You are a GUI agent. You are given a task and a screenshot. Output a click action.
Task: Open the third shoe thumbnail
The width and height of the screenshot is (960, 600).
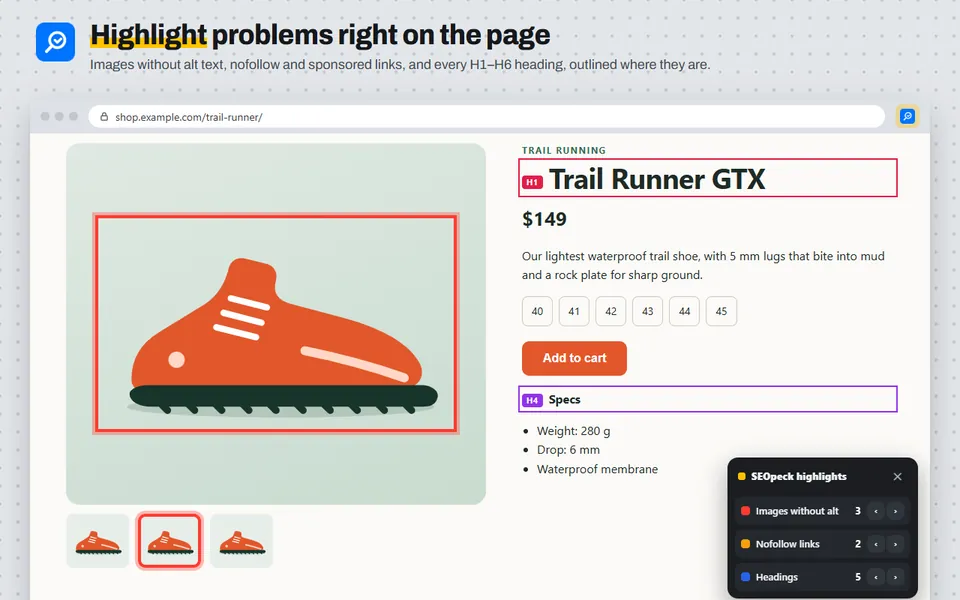point(241,541)
